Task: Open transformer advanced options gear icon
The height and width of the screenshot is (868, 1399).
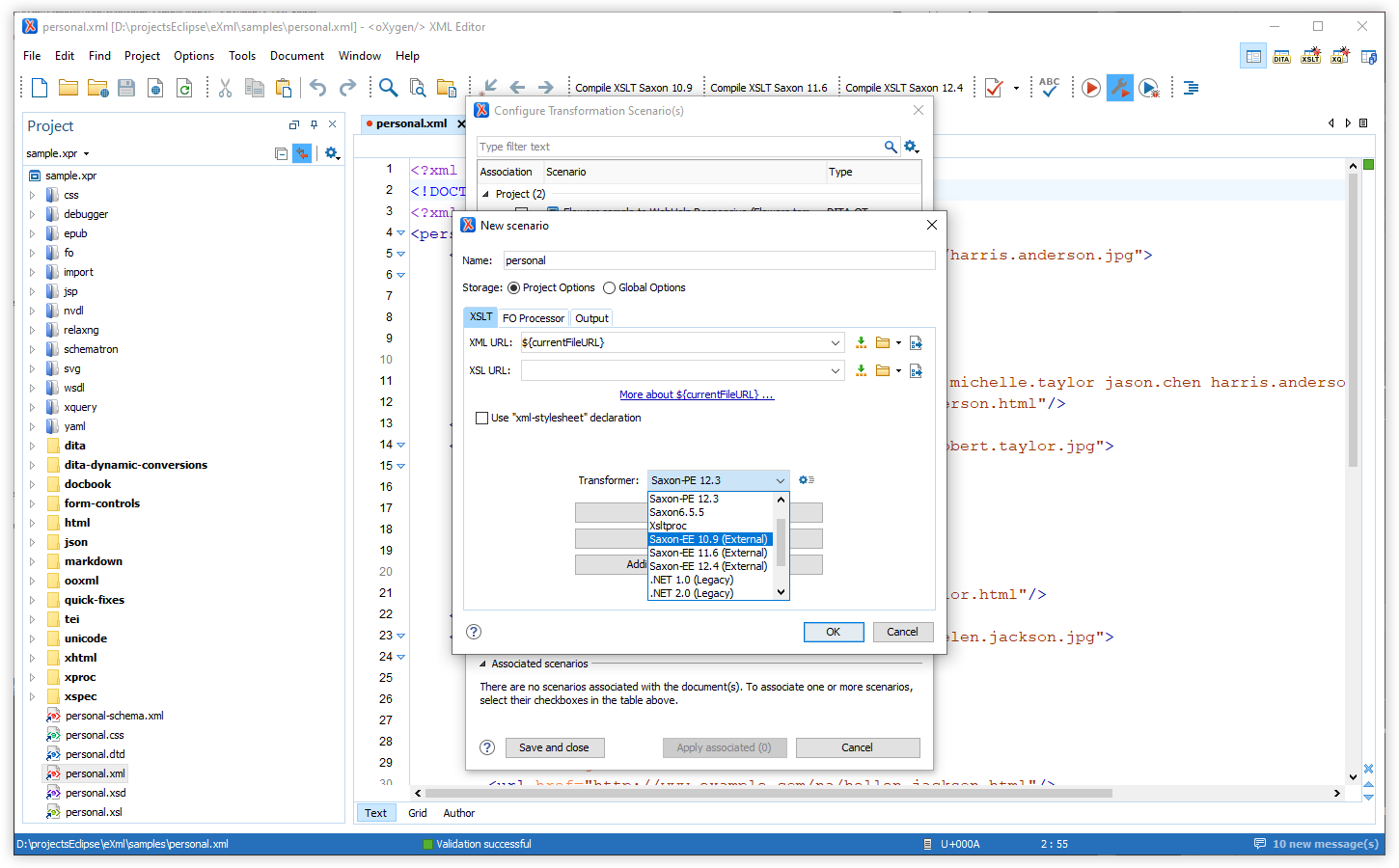Action: [x=807, y=479]
